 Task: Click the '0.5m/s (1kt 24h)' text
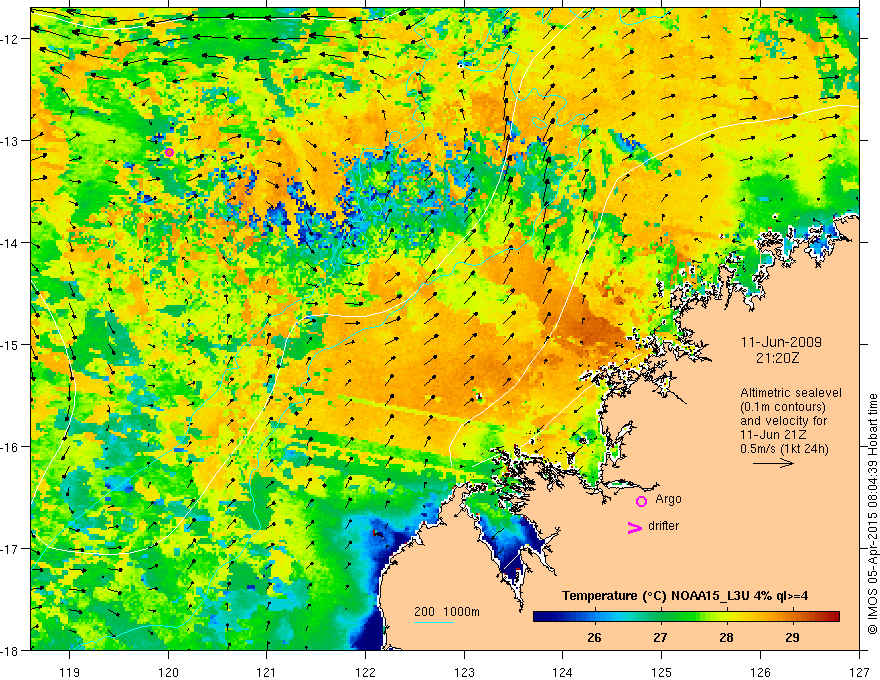(x=784, y=449)
